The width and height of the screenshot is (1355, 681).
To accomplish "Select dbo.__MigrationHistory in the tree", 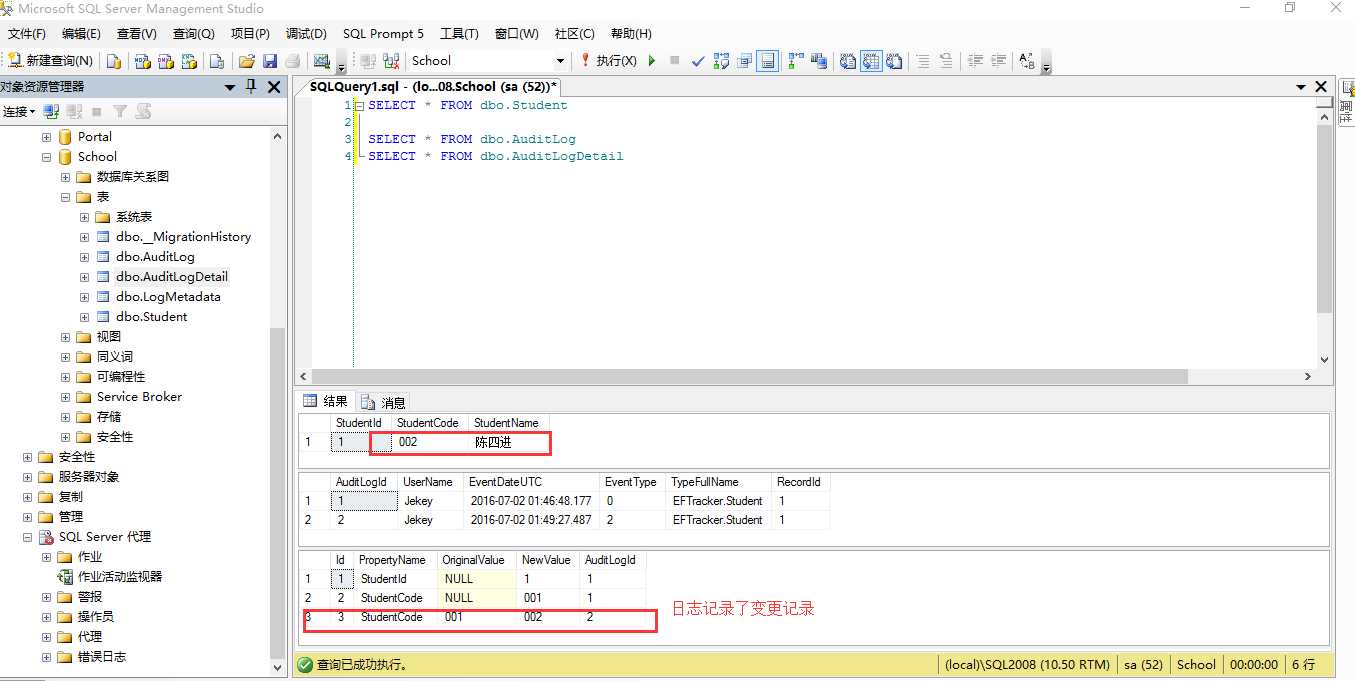I will click(x=183, y=237).
